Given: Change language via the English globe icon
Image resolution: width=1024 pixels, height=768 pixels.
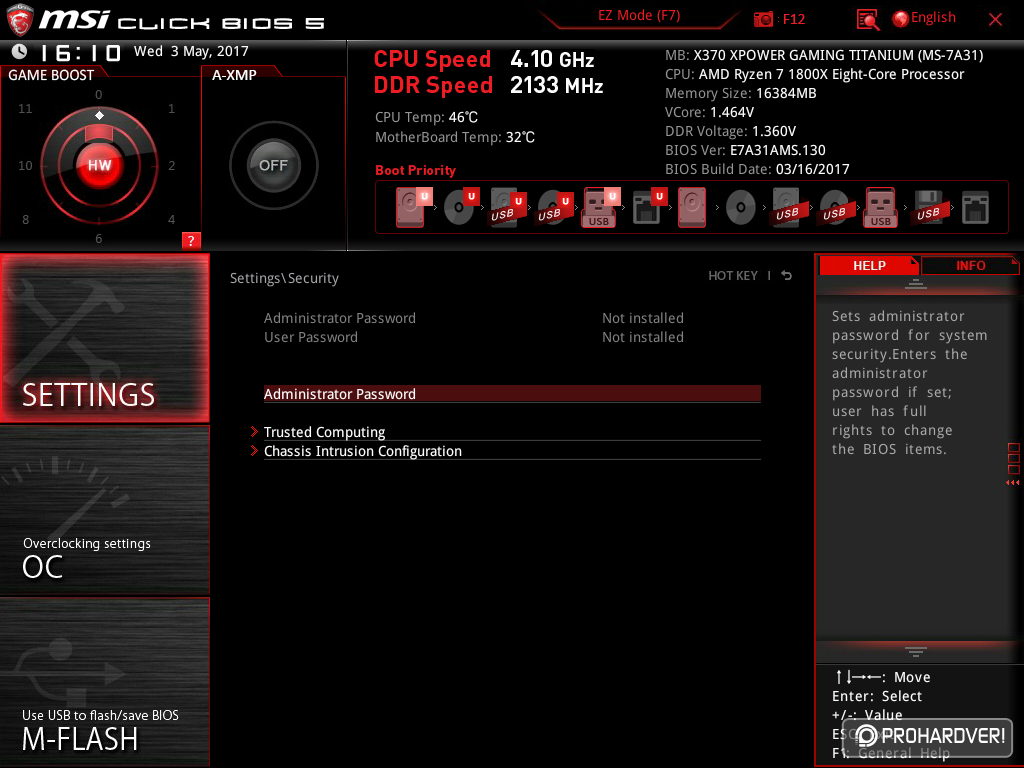Looking at the screenshot, I should point(901,19).
